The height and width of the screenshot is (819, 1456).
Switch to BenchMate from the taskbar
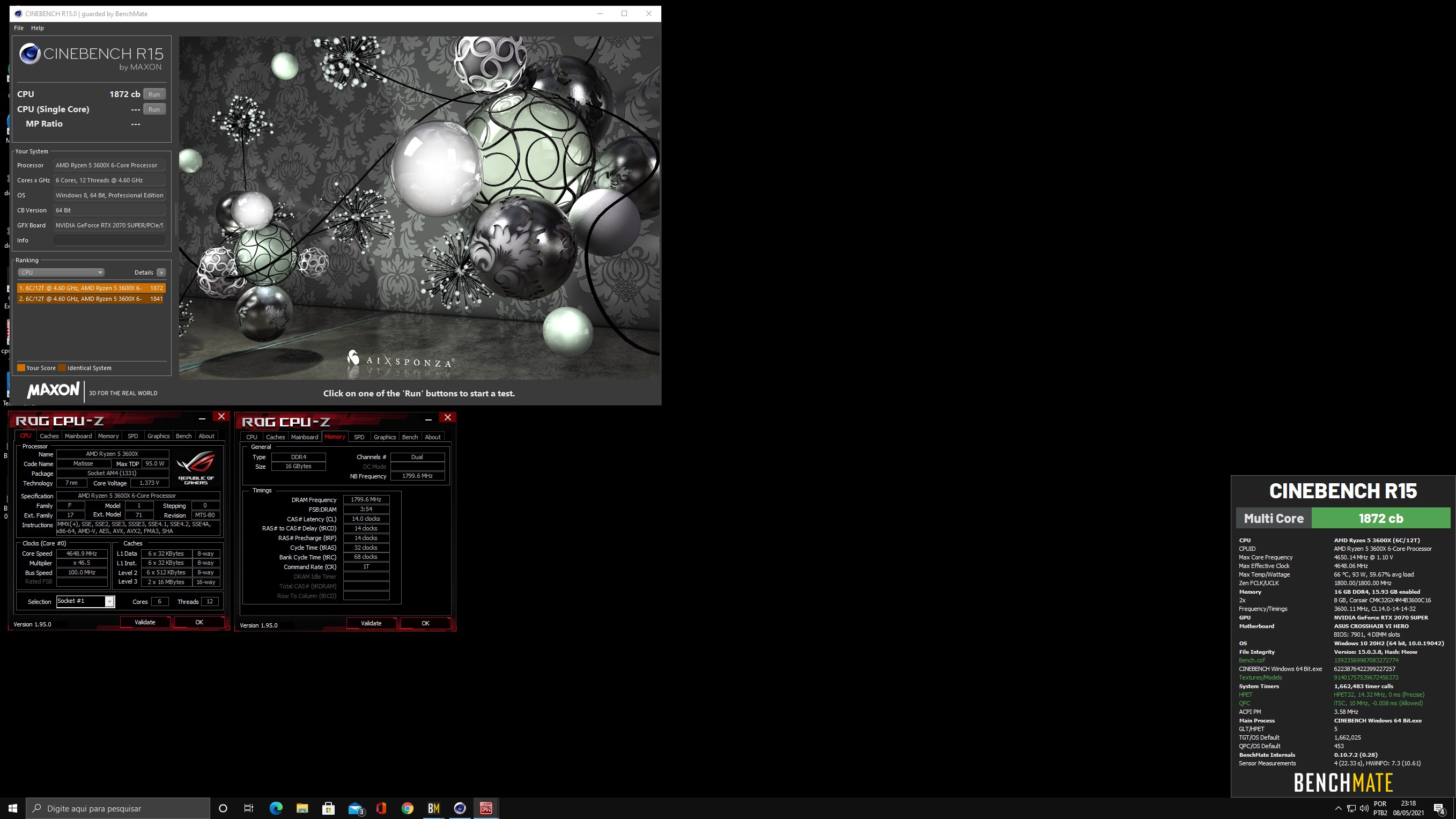click(433, 808)
